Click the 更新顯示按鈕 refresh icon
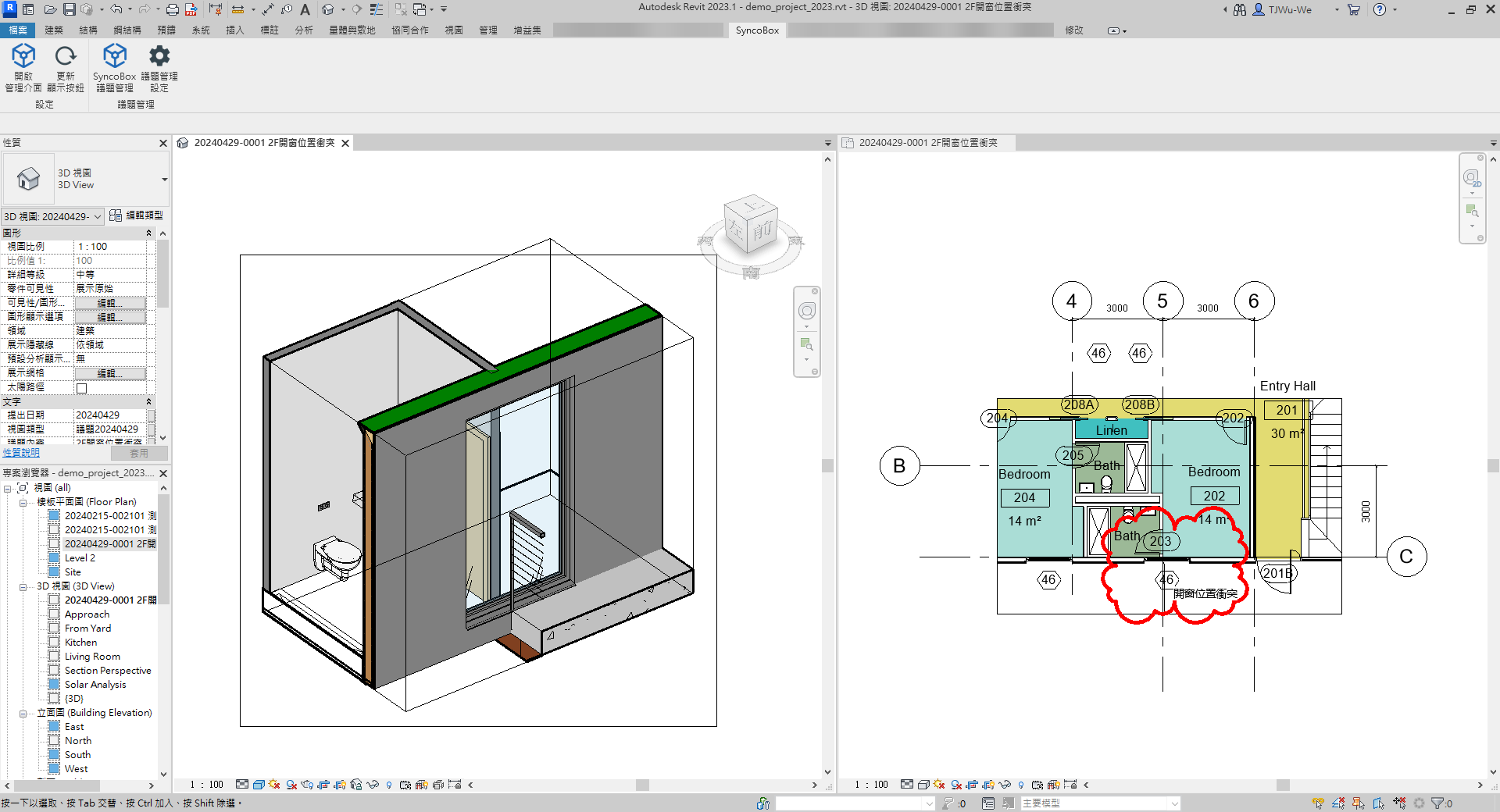1500x812 pixels. pos(66,56)
